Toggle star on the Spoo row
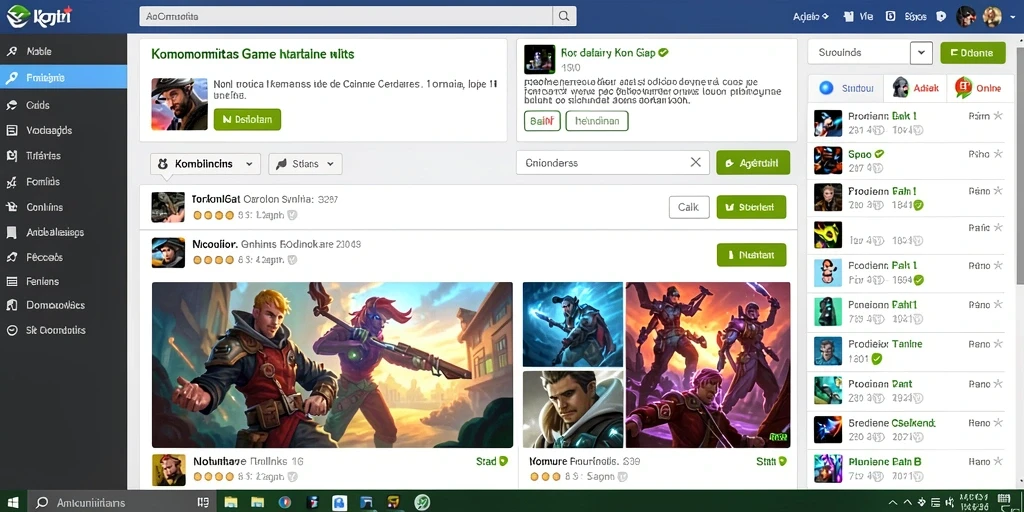The height and width of the screenshot is (512, 1024). [998, 154]
